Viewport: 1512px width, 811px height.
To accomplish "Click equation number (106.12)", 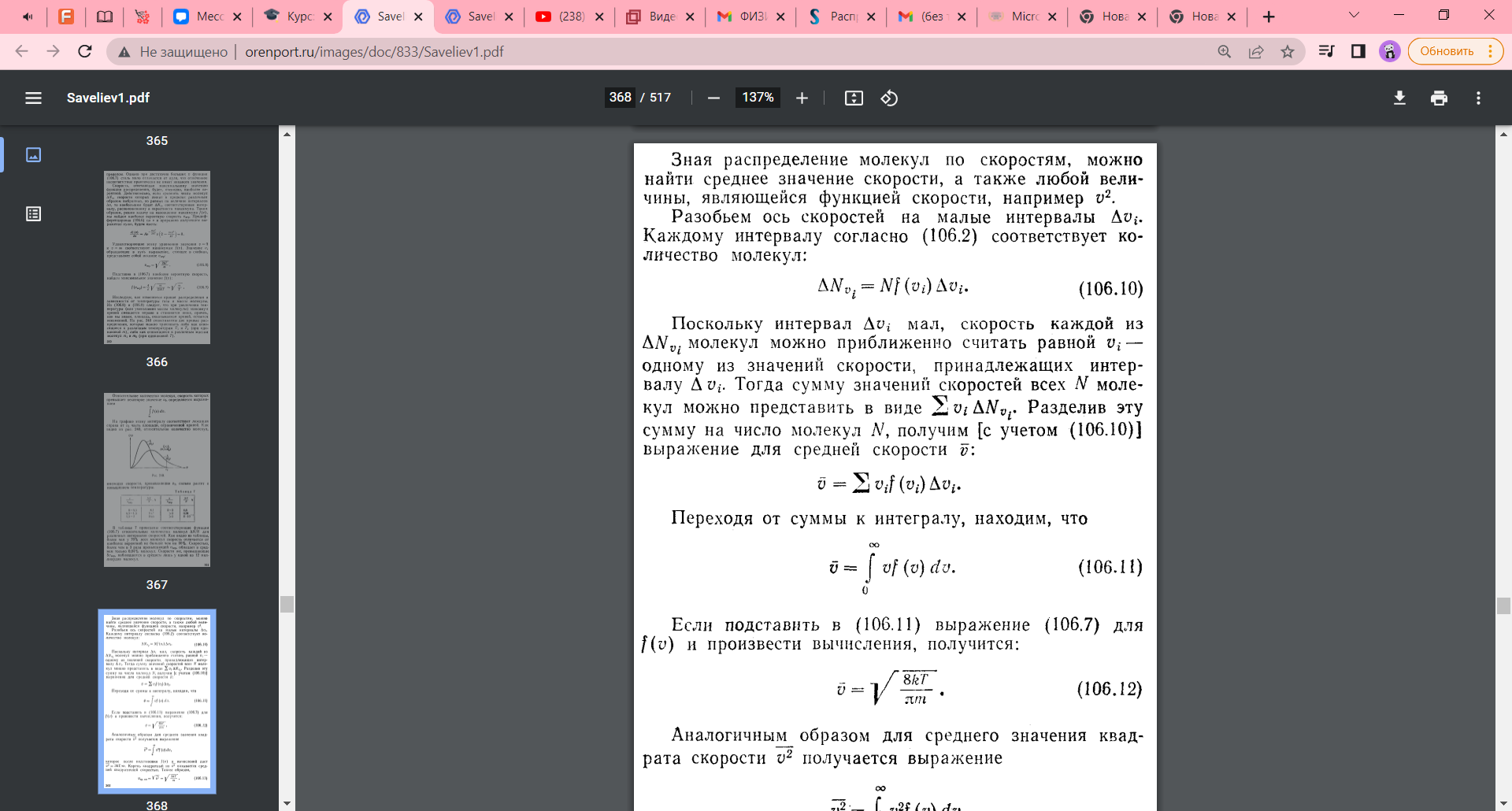I will [1109, 689].
